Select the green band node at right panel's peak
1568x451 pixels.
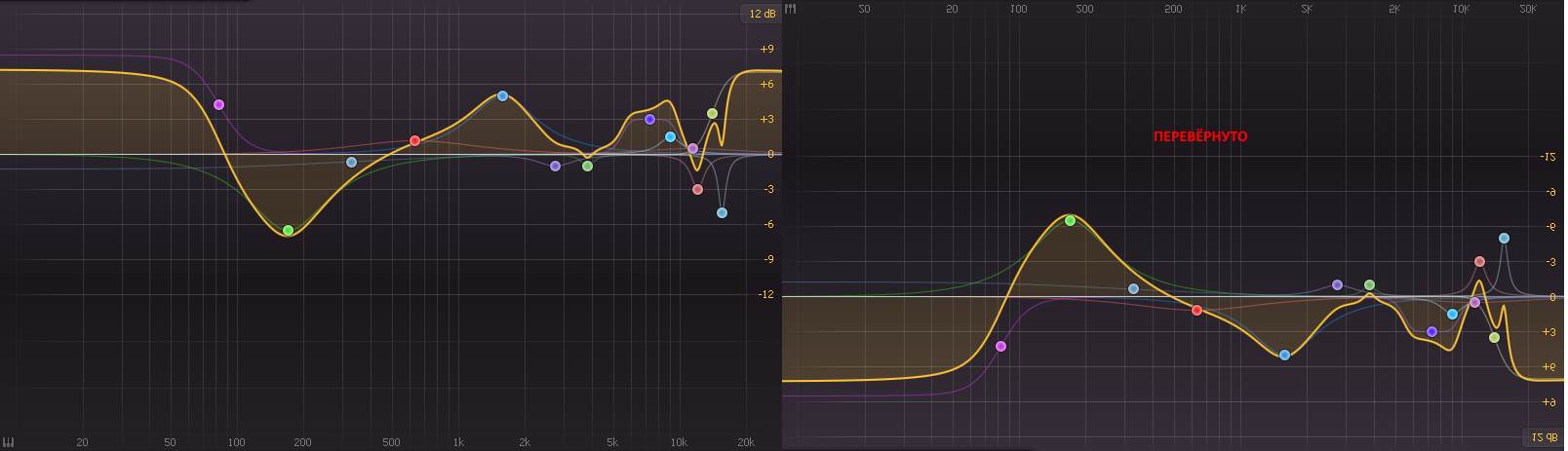pyautogui.click(x=1071, y=221)
